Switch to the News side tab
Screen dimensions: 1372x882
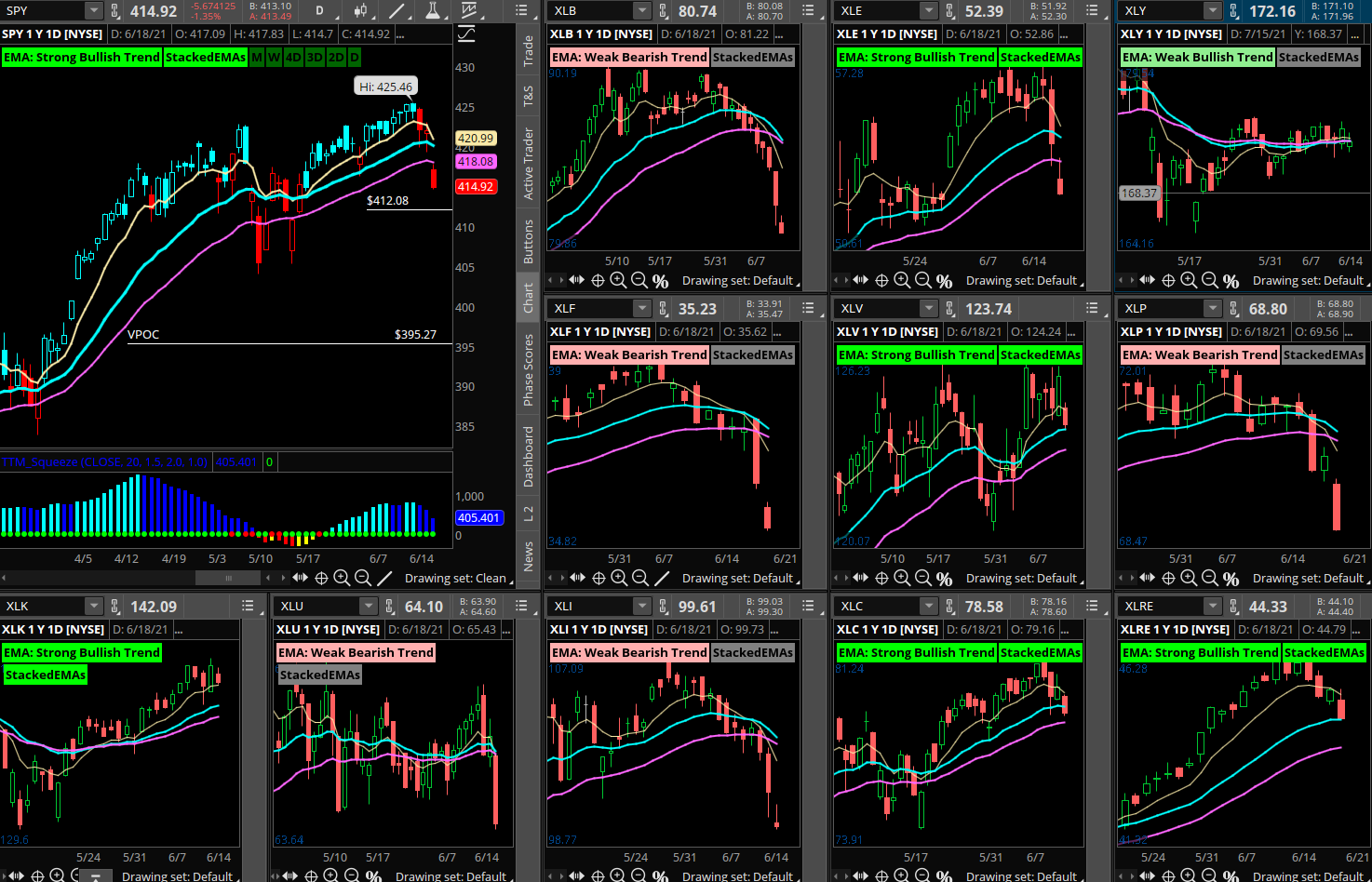528,556
